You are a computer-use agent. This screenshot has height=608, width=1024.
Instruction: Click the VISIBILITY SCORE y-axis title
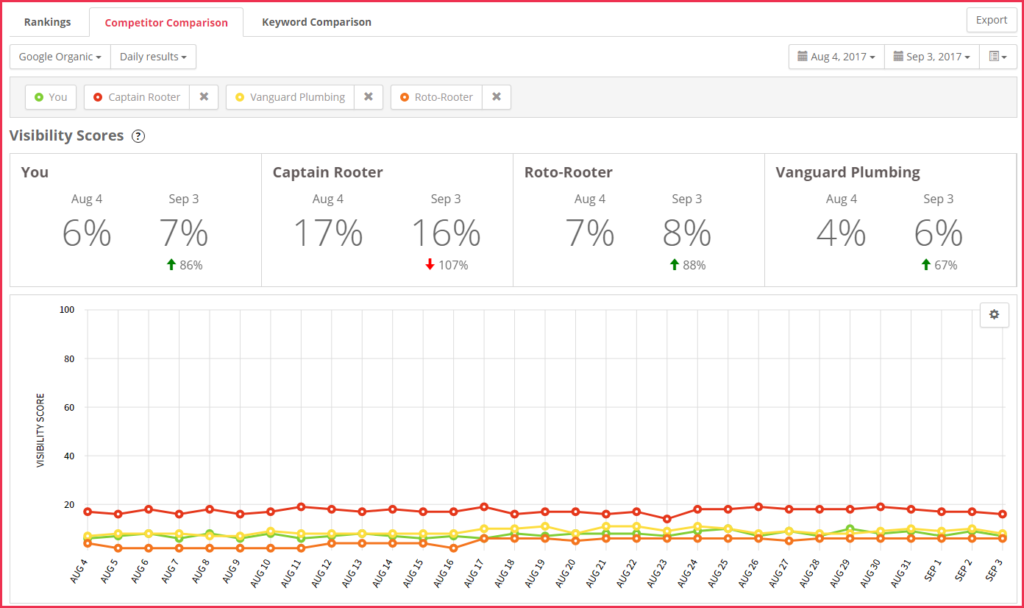coord(40,430)
